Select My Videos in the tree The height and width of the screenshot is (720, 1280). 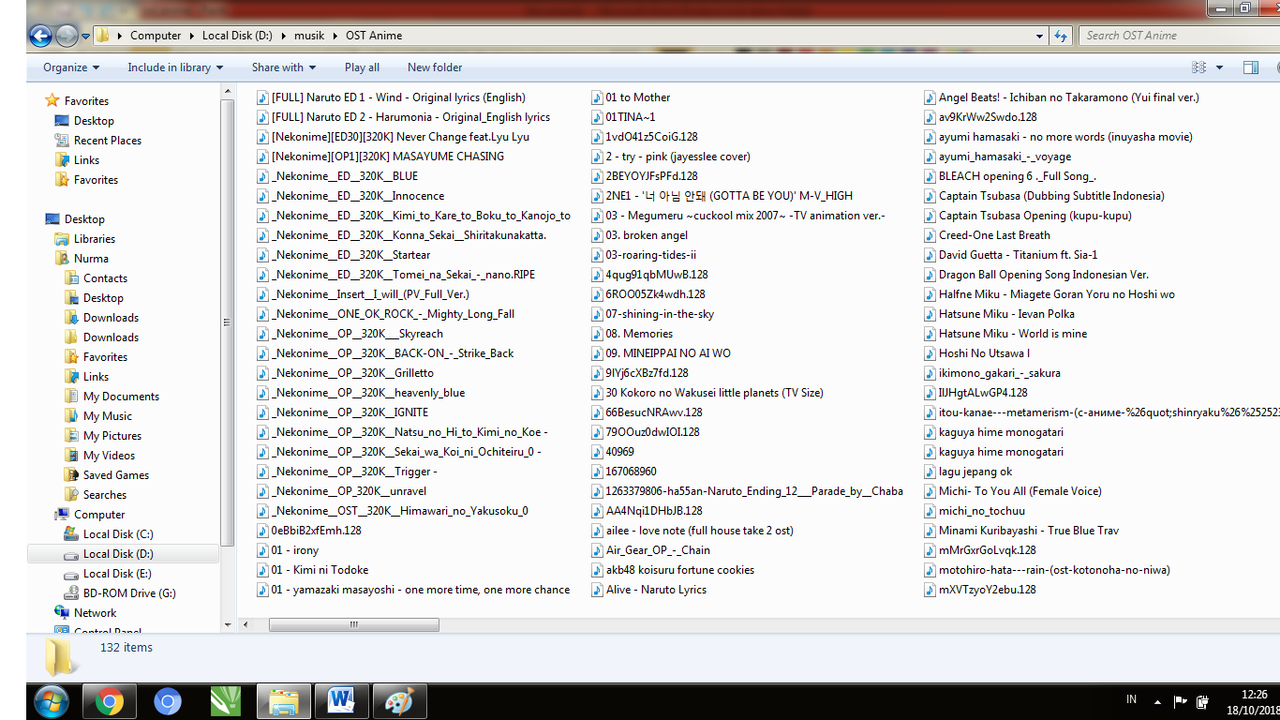(x=109, y=455)
